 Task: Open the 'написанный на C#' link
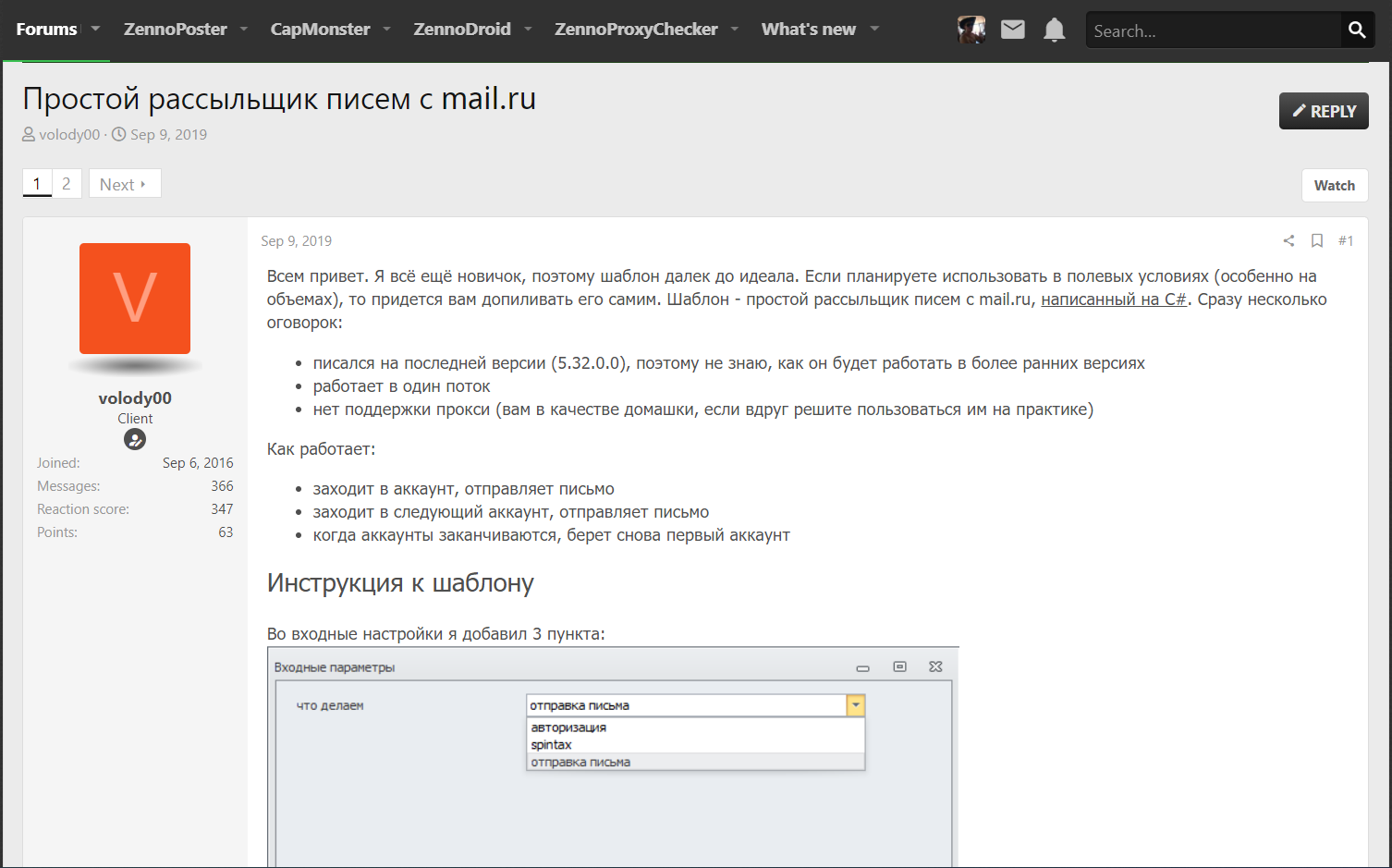(1114, 300)
